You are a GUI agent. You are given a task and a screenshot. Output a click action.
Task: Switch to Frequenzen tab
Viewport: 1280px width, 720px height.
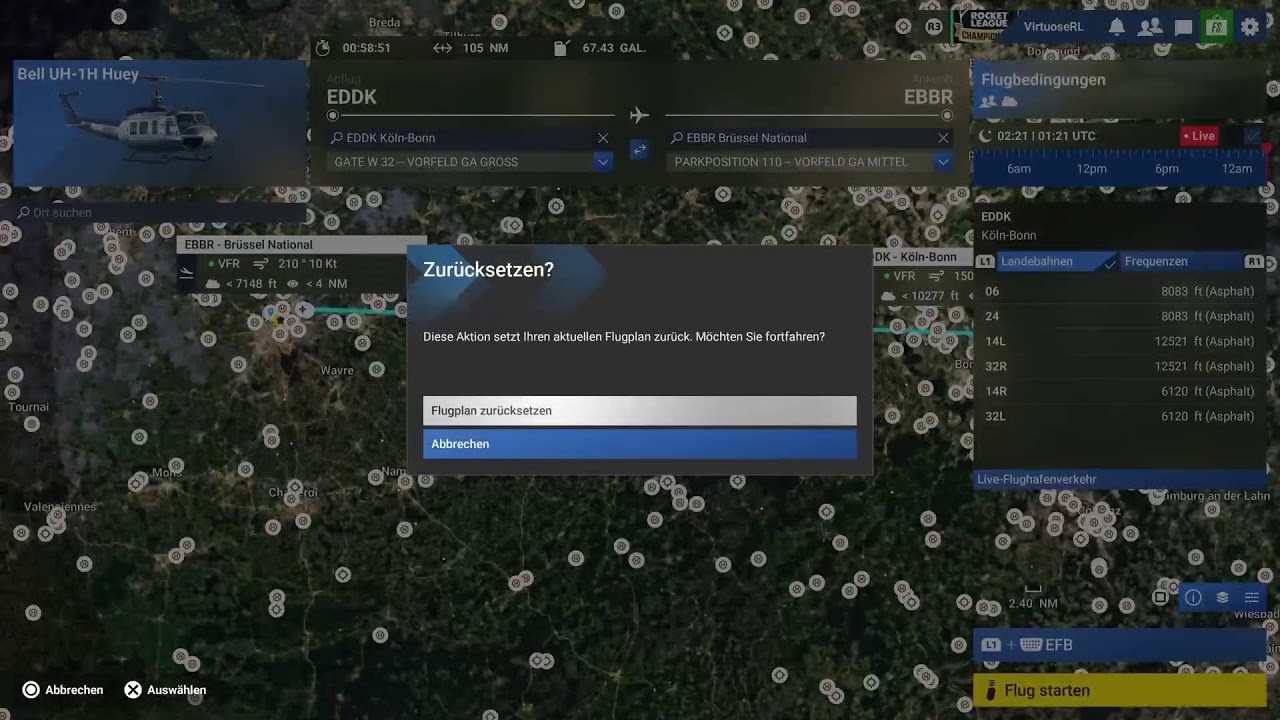pos(1180,262)
